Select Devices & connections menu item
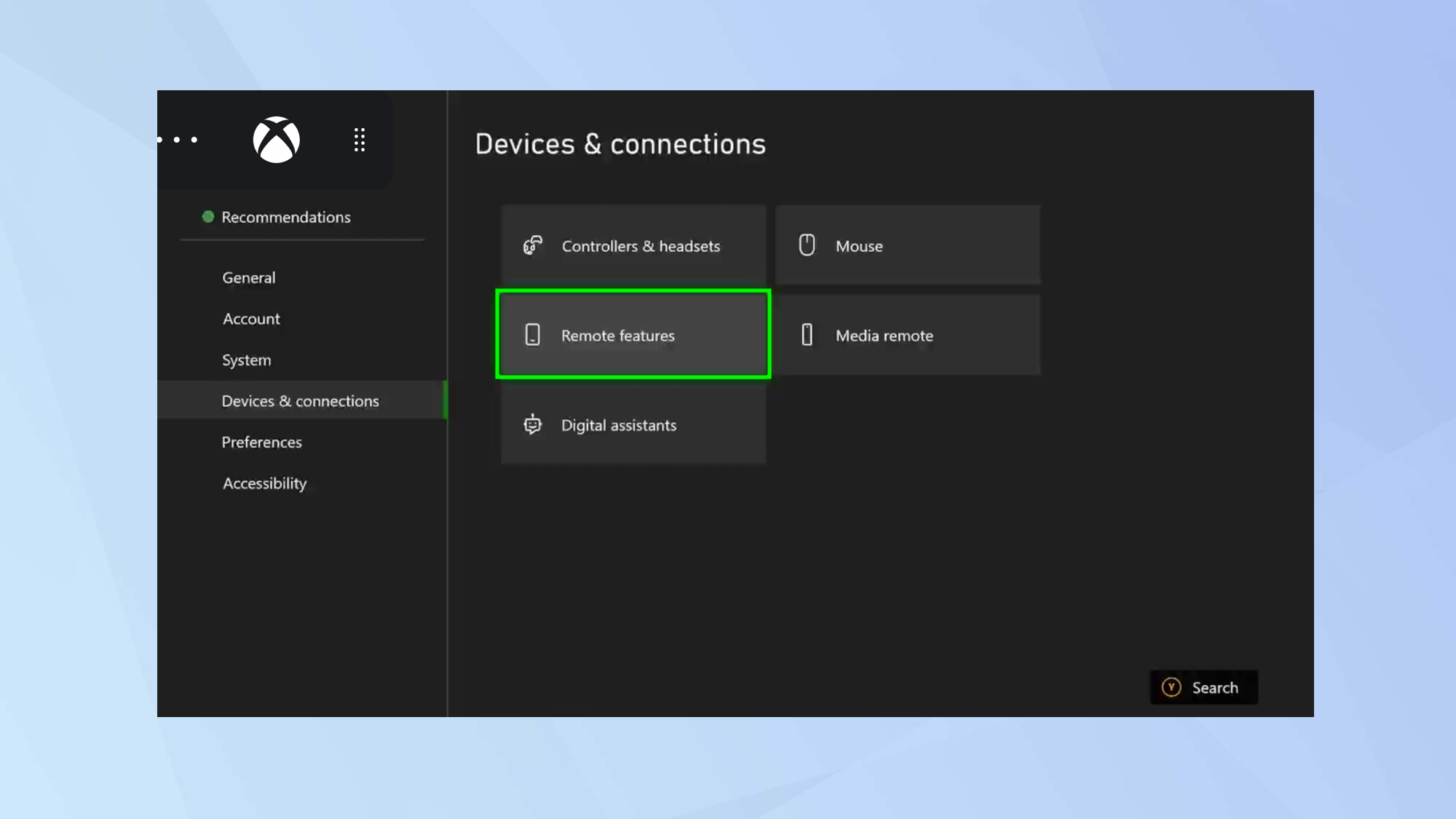 300,400
